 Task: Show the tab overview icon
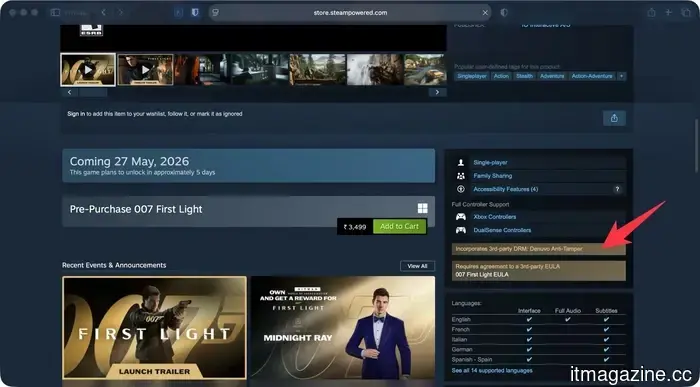pyautogui.click(x=686, y=12)
